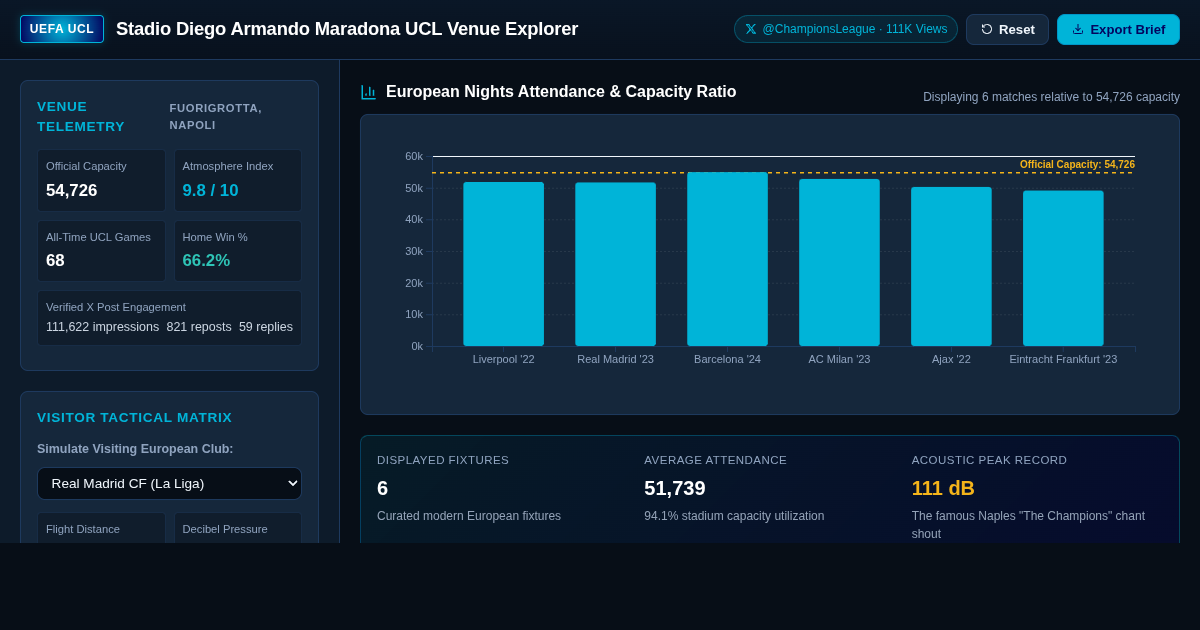The image size is (1200, 630).
Task: Click the All-Time UCL Games value 68
Action: coord(55,260)
